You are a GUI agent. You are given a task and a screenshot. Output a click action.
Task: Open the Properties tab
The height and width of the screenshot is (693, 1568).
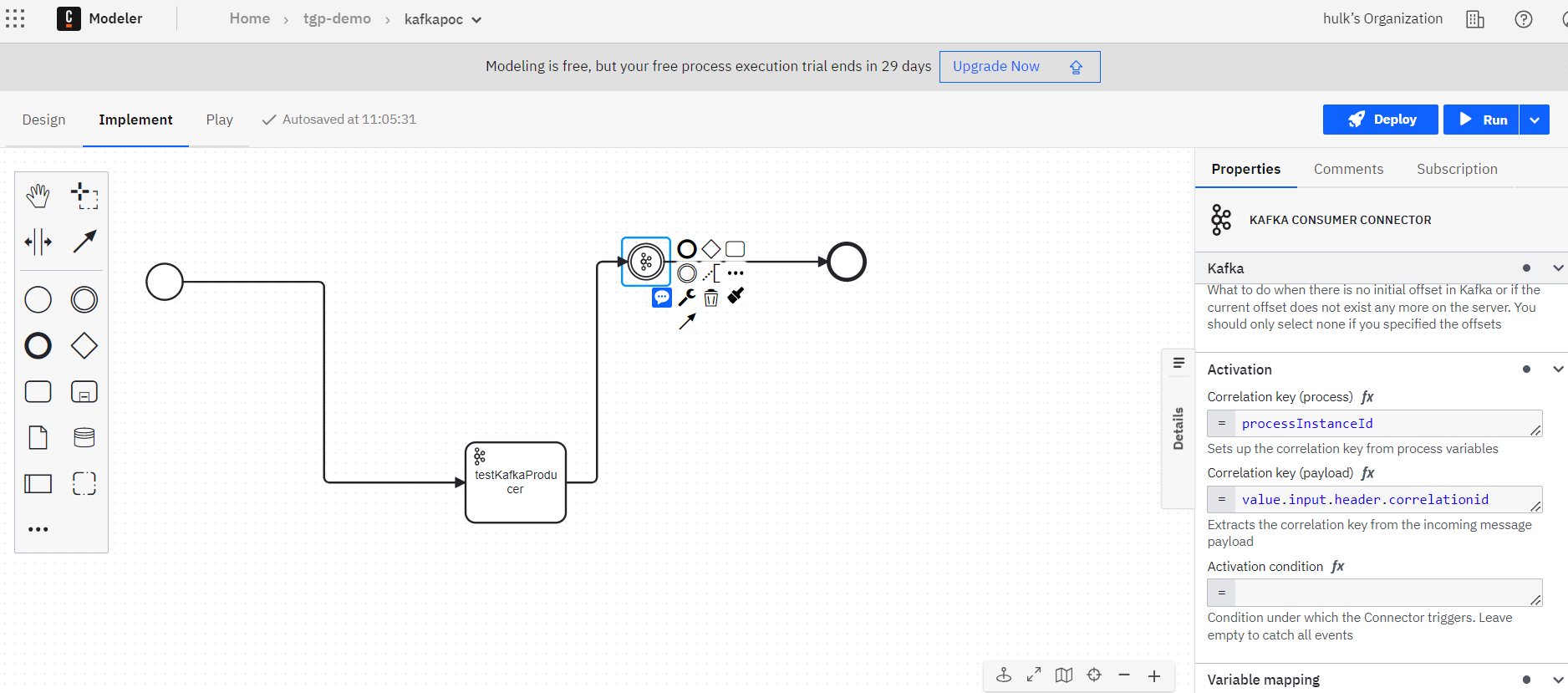pyautogui.click(x=1245, y=169)
